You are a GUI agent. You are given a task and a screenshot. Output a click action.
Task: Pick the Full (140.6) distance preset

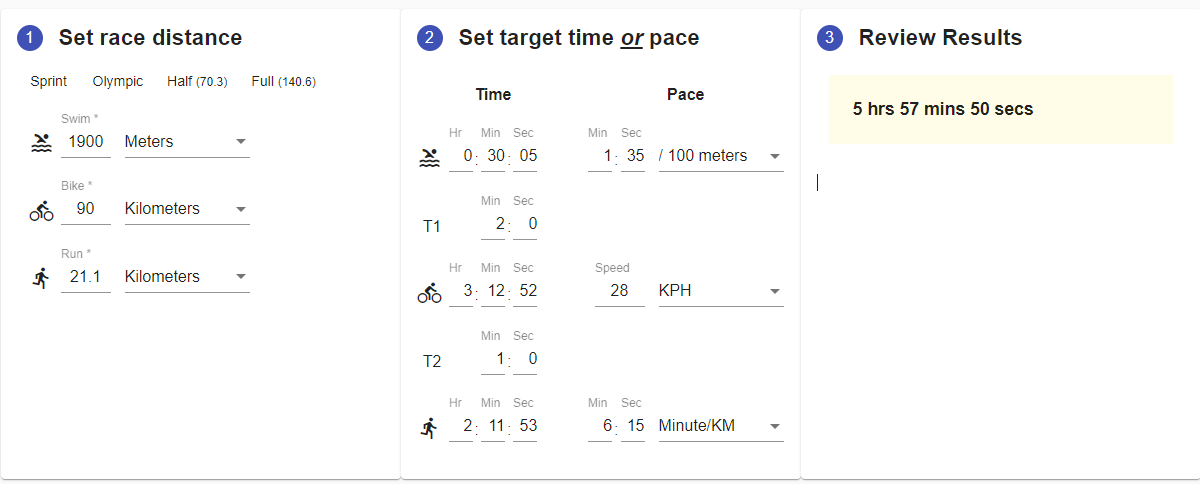point(284,82)
